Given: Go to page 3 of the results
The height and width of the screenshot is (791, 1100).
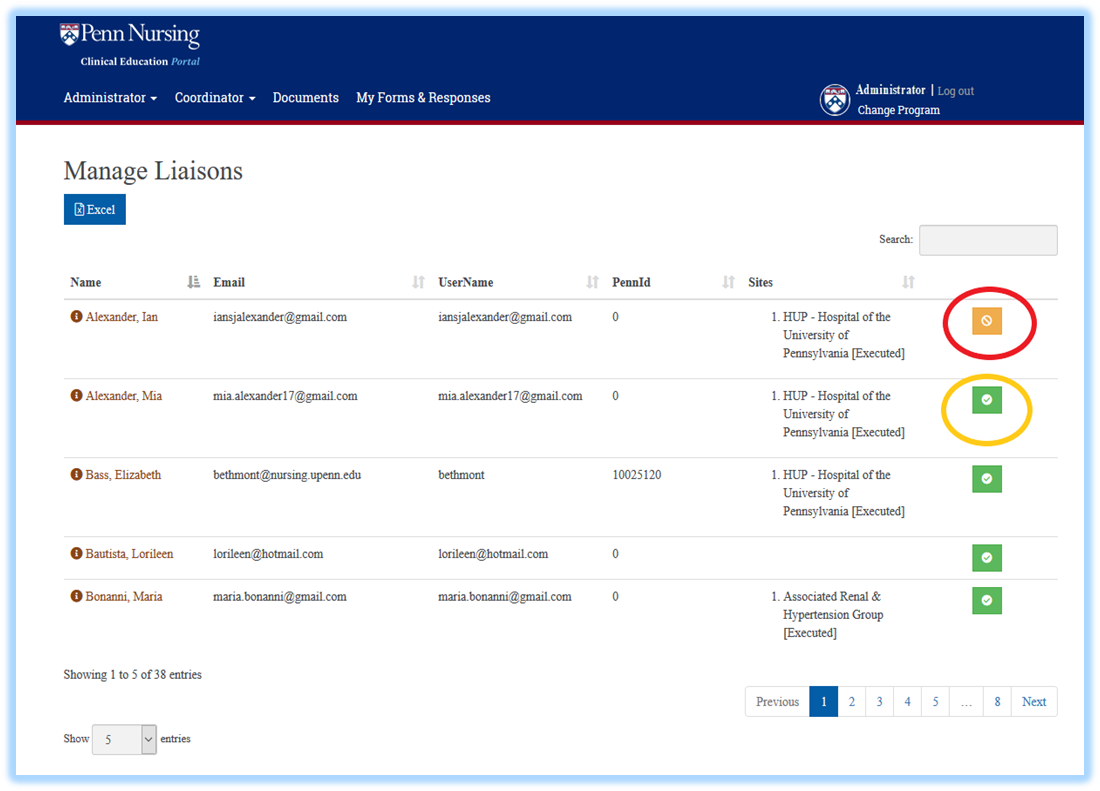Looking at the screenshot, I should click(879, 701).
